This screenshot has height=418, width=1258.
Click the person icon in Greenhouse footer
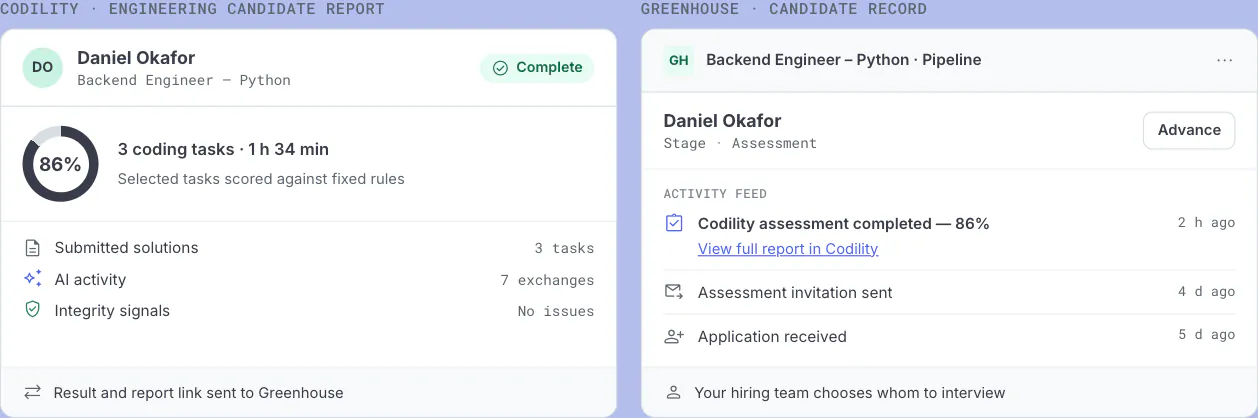[674, 393]
